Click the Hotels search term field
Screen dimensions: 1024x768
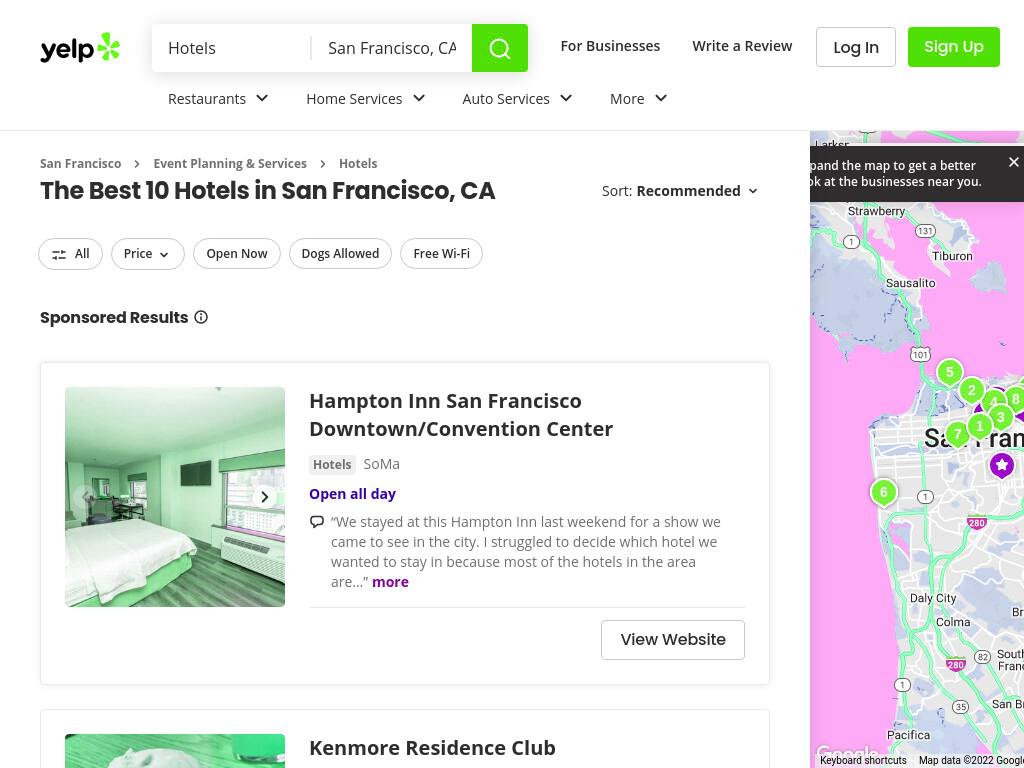232,48
